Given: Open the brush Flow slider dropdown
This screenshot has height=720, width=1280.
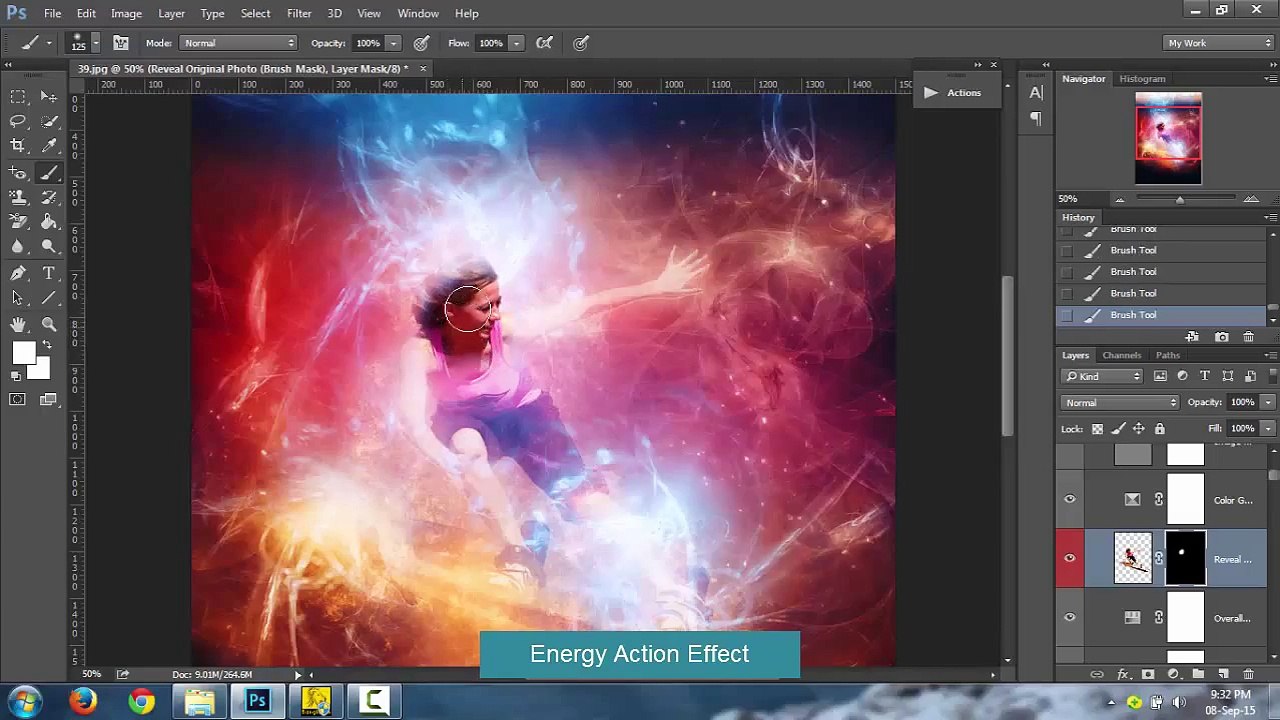Looking at the screenshot, I should 516,43.
